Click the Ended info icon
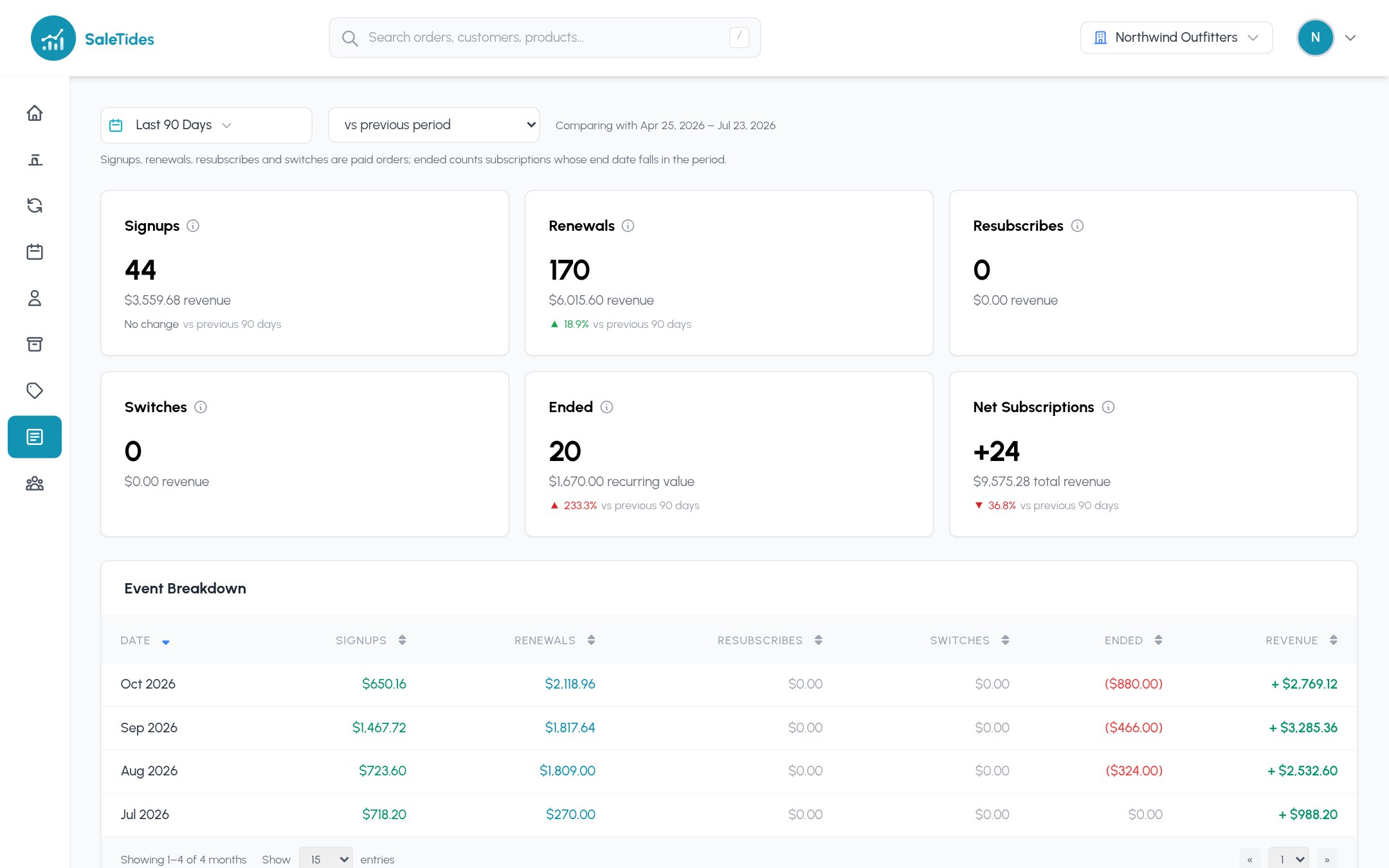The width and height of the screenshot is (1389, 868). (x=607, y=407)
